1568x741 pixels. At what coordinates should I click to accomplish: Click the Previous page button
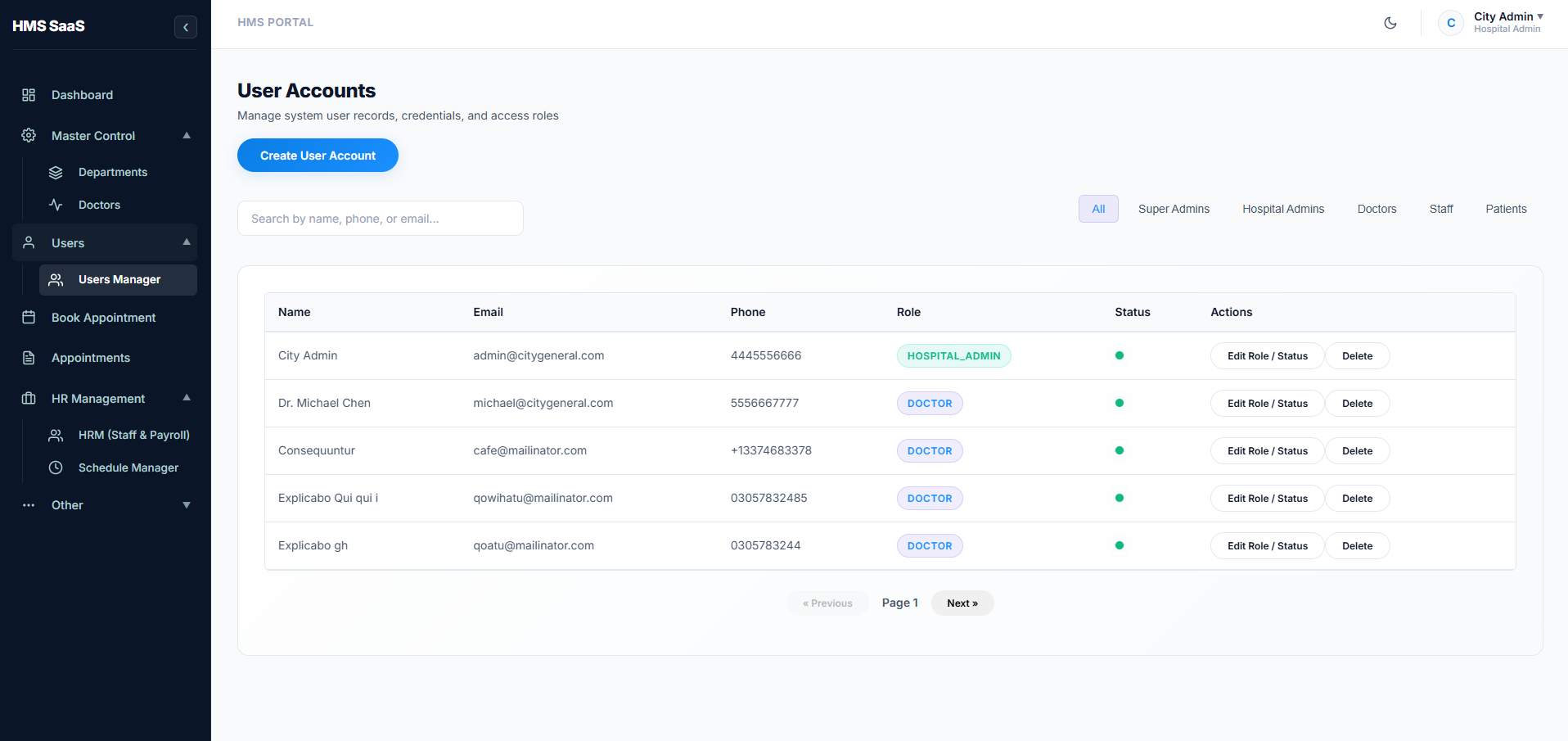click(x=827, y=603)
